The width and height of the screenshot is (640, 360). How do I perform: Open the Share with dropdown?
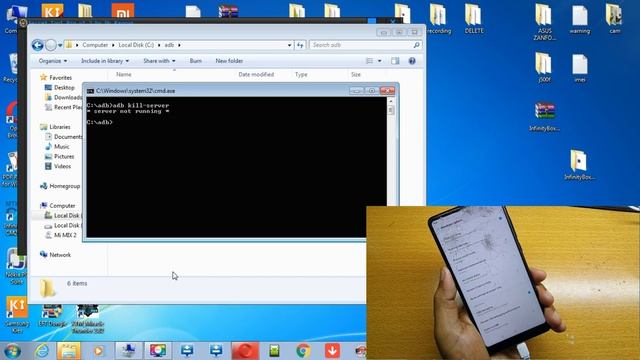coord(159,61)
